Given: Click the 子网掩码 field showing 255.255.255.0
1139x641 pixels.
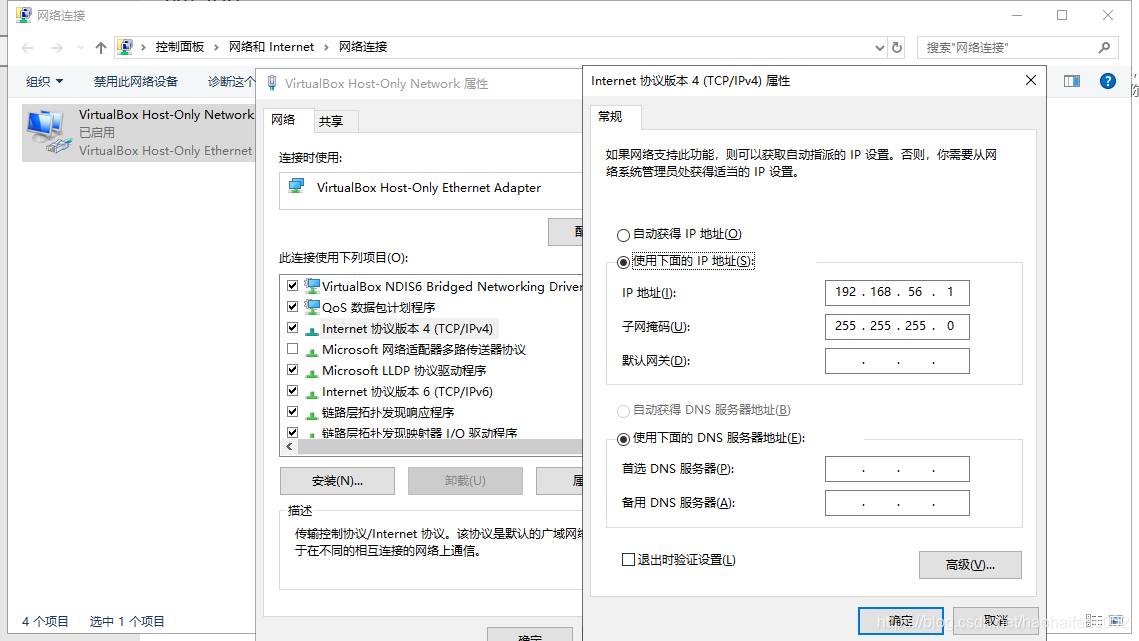Looking at the screenshot, I should tap(897, 326).
